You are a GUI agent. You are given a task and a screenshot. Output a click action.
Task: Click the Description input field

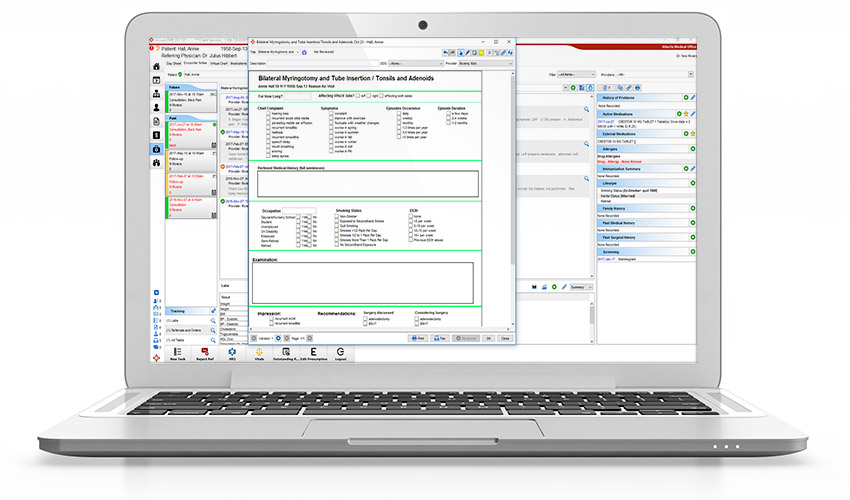323,63
